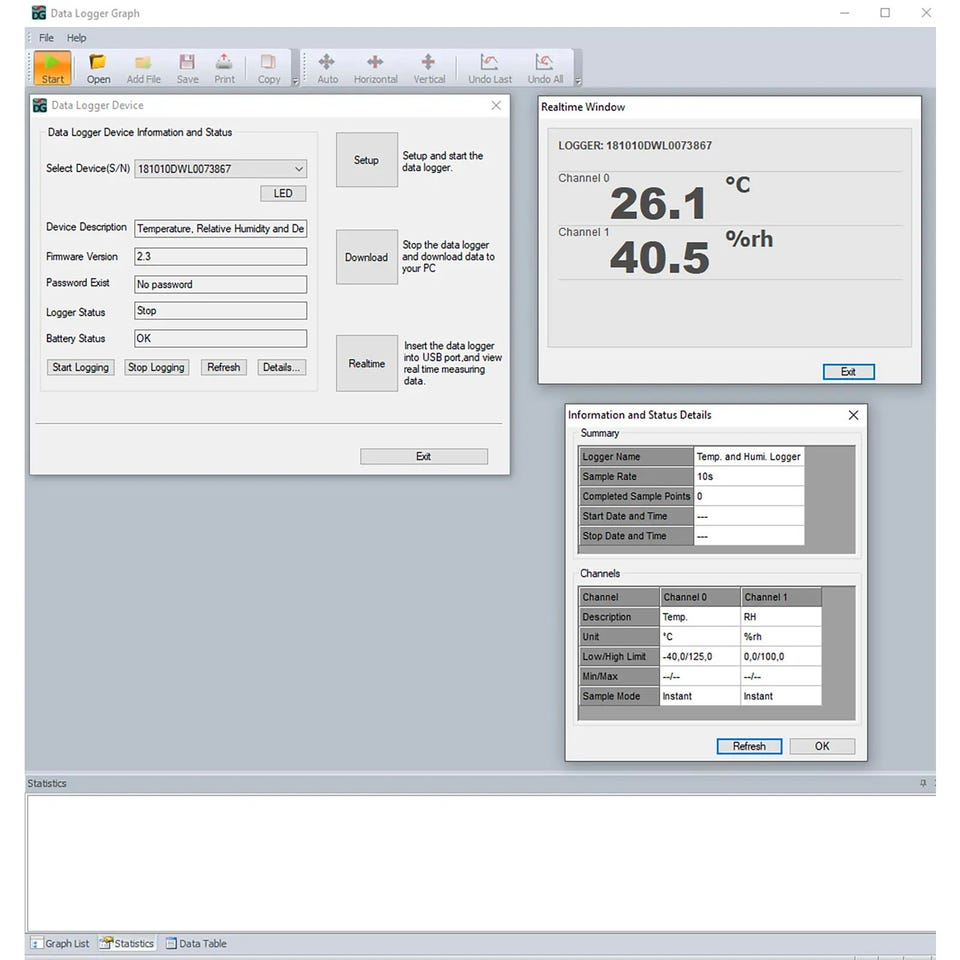Click the Download button
This screenshot has width=960, height=960.
pos(367,257)
